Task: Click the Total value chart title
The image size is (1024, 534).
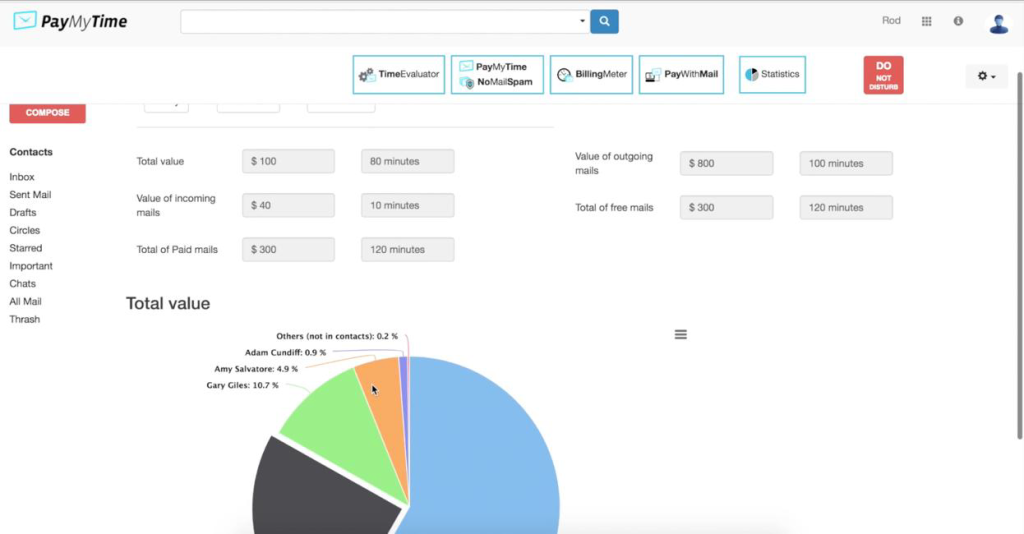Action: 168,304
